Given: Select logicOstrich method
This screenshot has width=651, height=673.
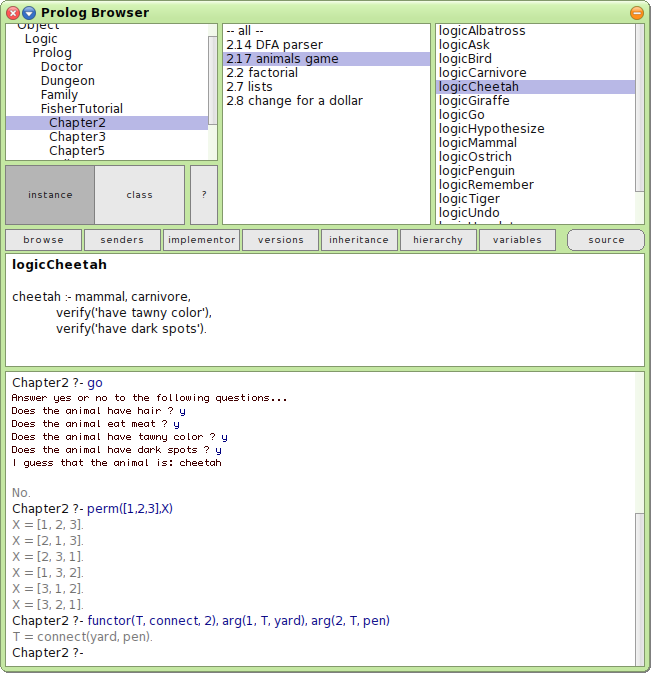Looking at the screenshot, I should tap(536, 157).
